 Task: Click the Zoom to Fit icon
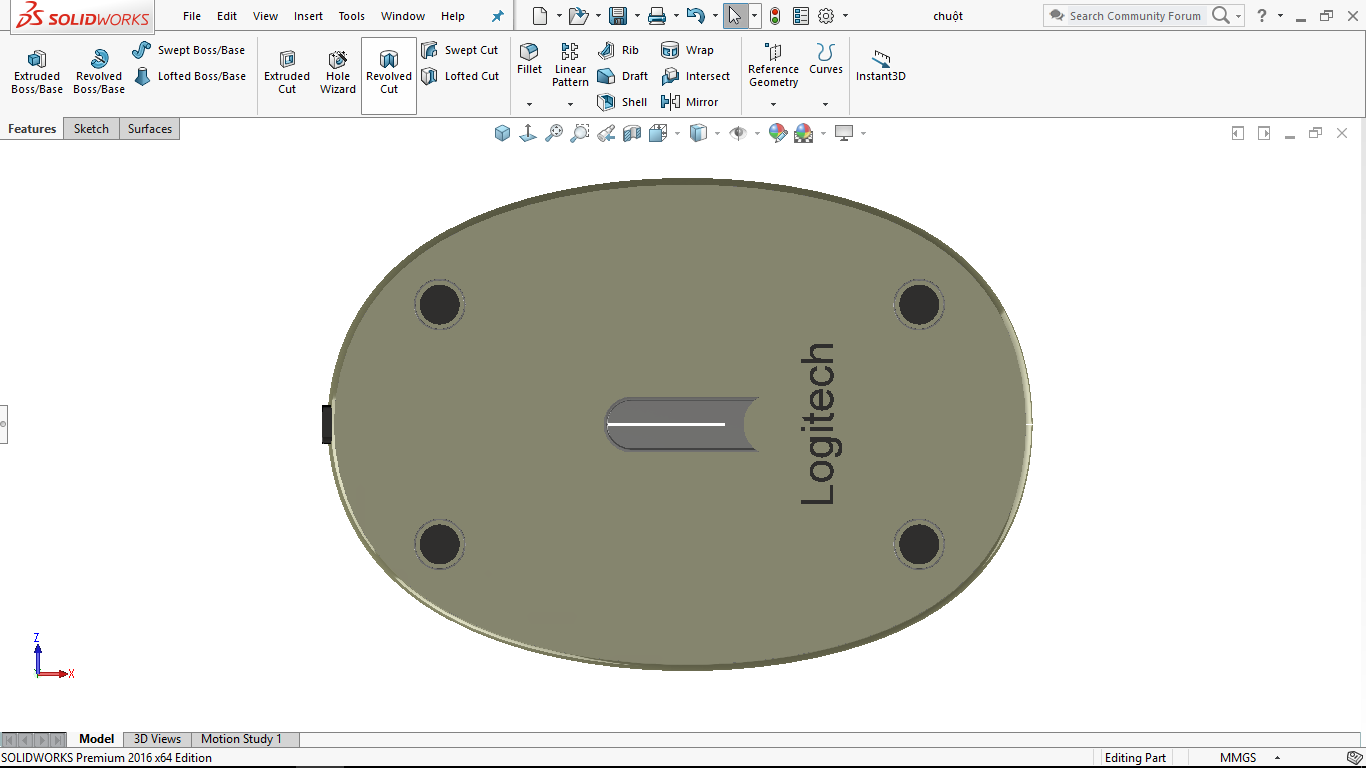[554, 133]
